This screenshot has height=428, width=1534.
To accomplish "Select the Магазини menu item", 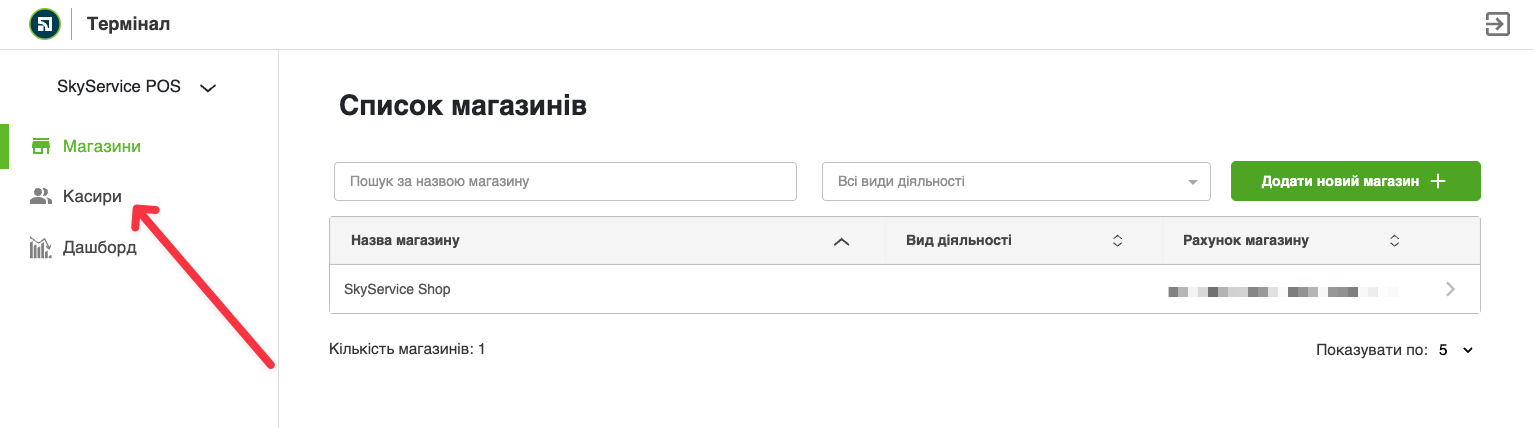I will pos(101,146).
